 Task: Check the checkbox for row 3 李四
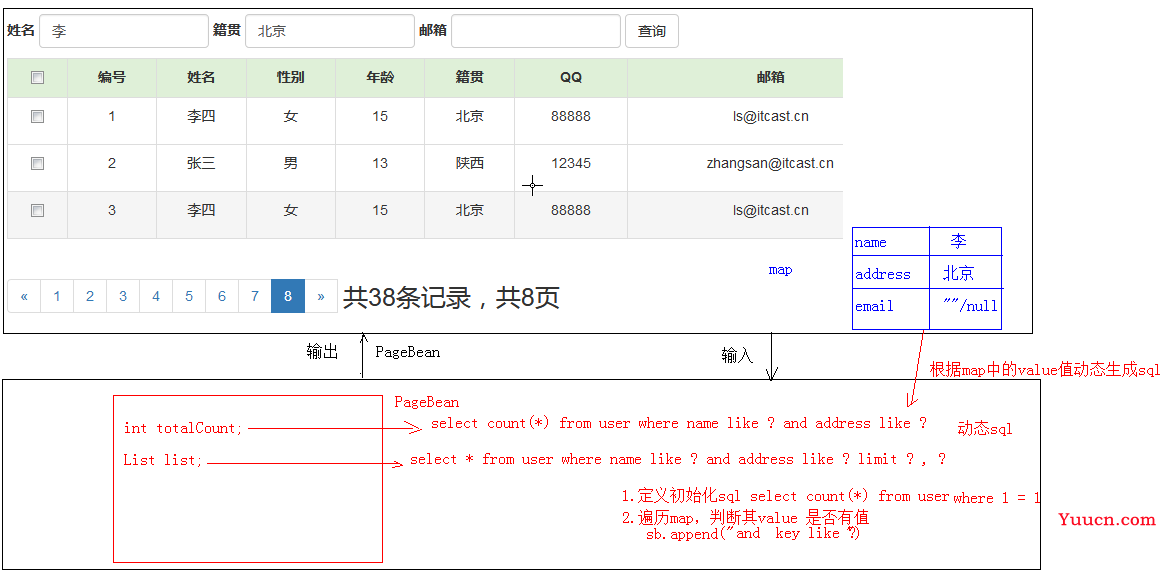coord(38,211)
